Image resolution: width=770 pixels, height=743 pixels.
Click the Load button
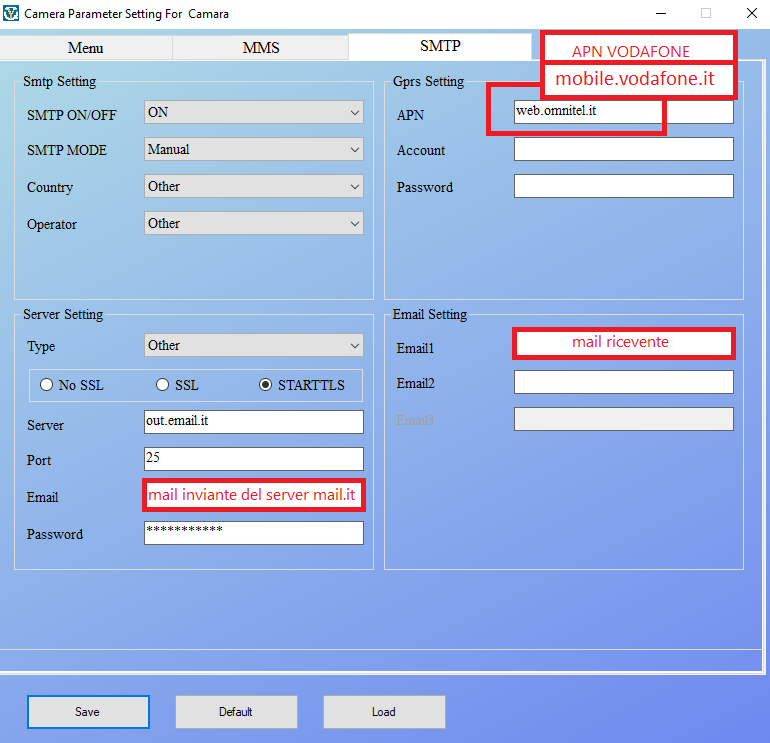coord(384,712)
